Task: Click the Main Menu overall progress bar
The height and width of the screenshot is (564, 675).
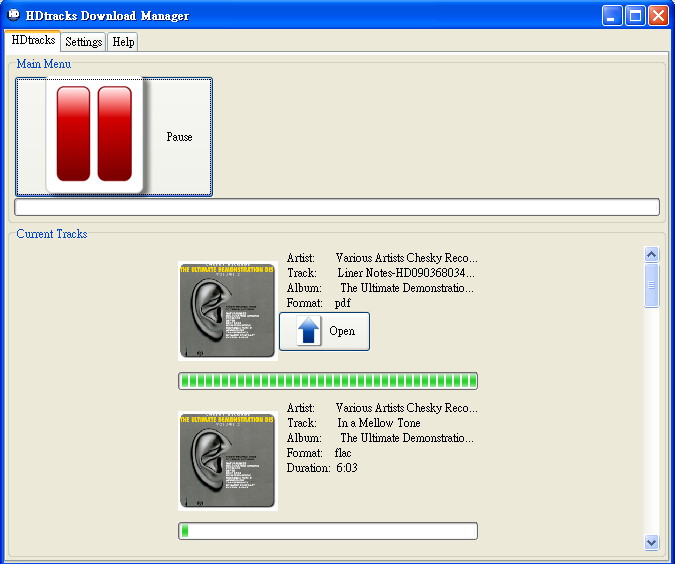Action: coord(337,207)
